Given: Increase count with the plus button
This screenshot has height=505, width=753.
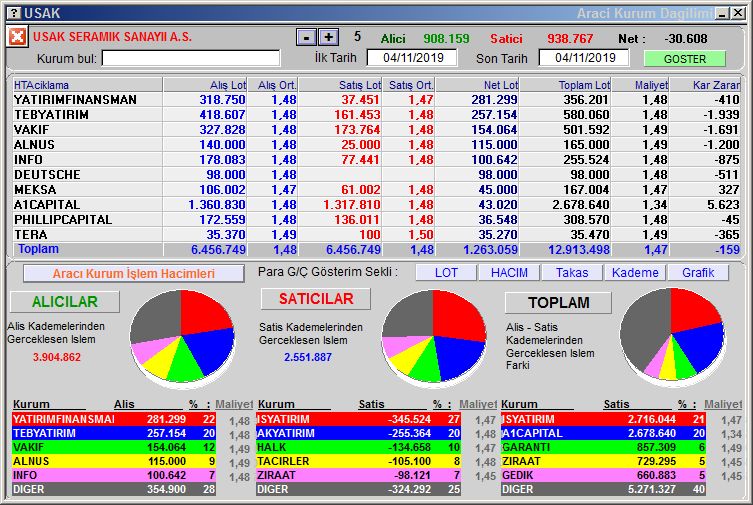Looking at the screenshot, I should (x=329, y=37).
